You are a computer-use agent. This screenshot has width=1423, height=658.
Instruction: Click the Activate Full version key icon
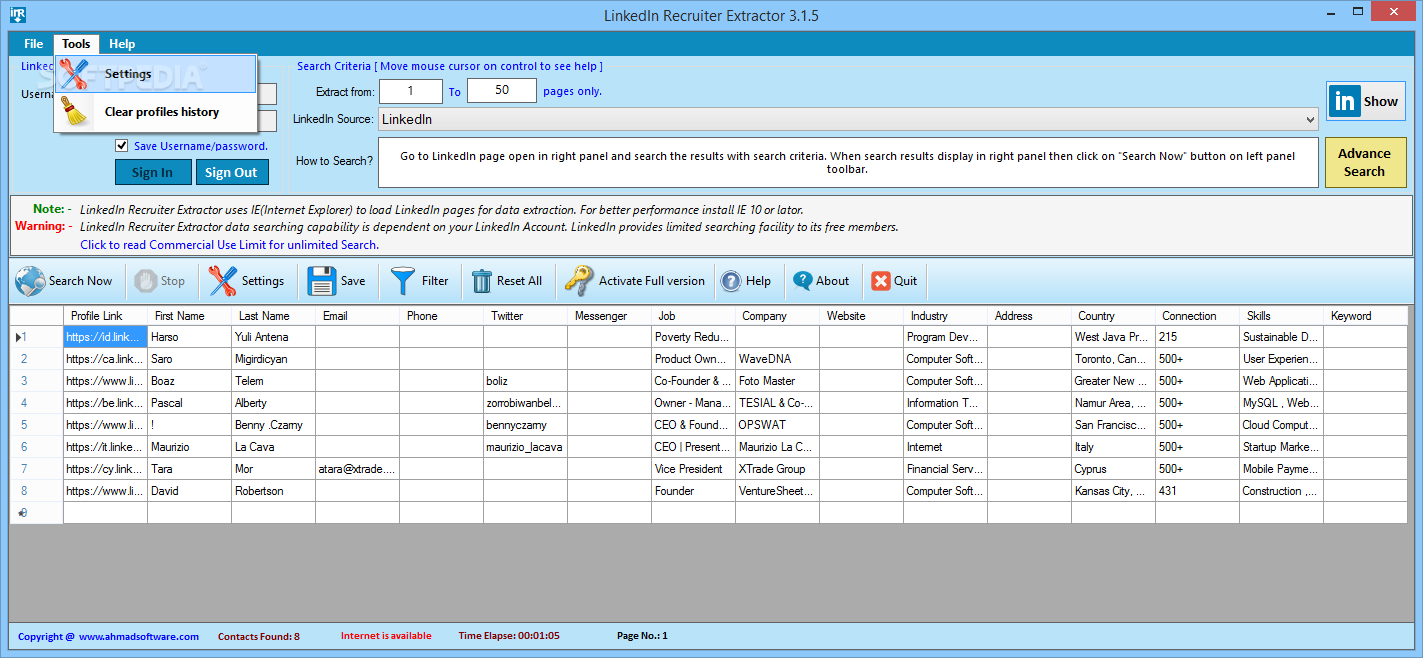pyautogui.click(x=578, y=281)
